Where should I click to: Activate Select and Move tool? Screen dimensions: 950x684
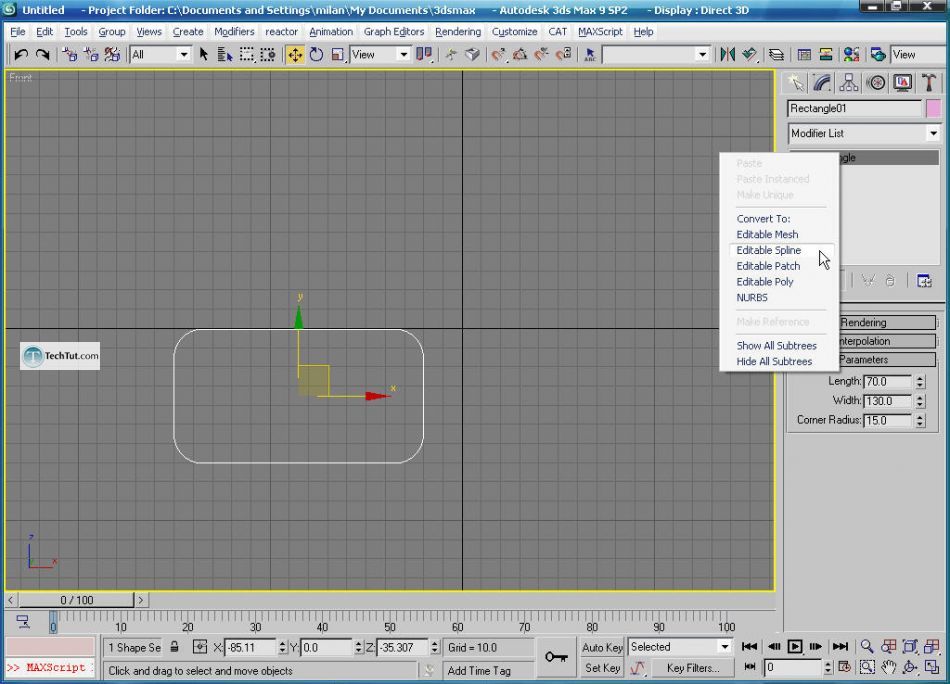(295, 55)
